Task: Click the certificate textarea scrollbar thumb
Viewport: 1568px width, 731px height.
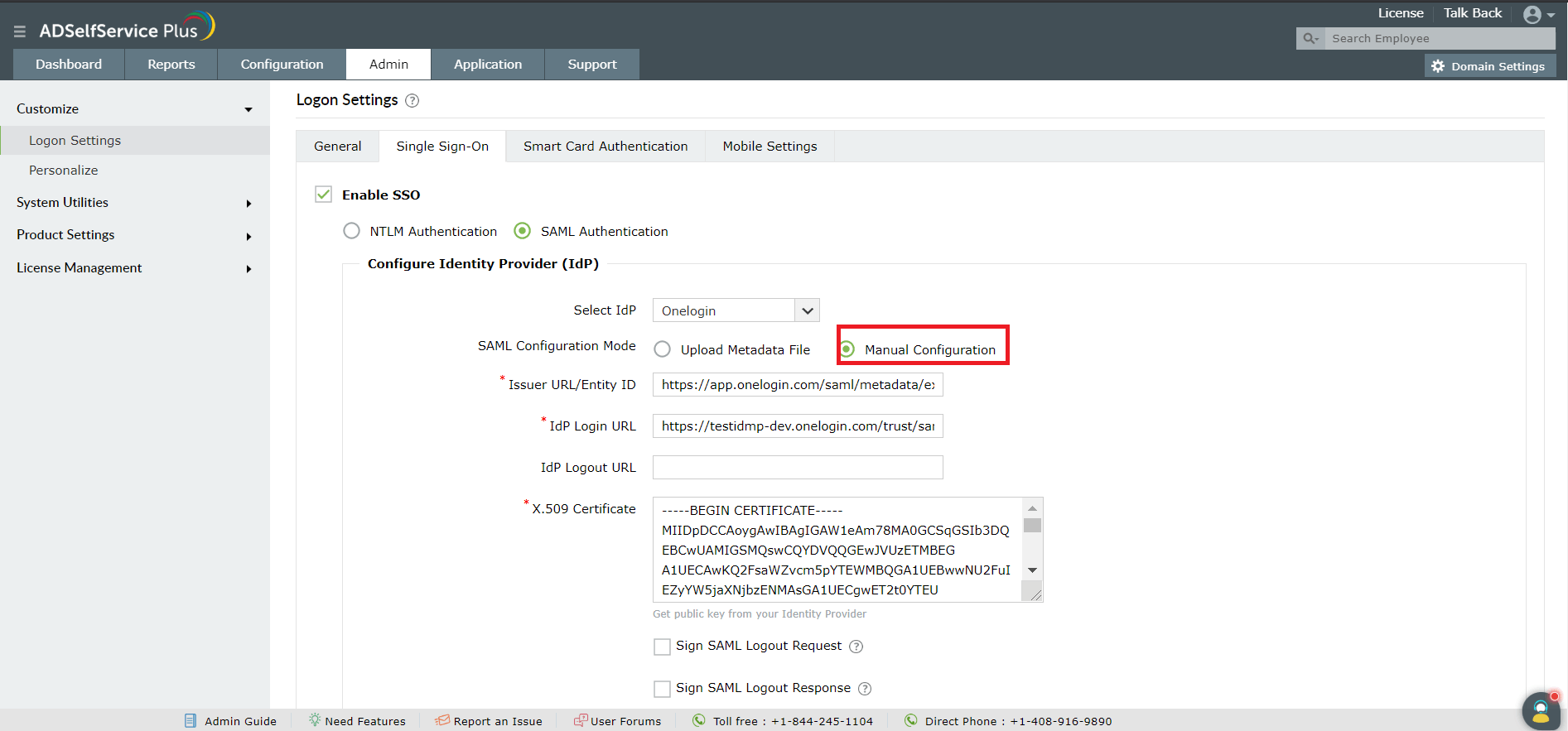Action: point(1032,526)
